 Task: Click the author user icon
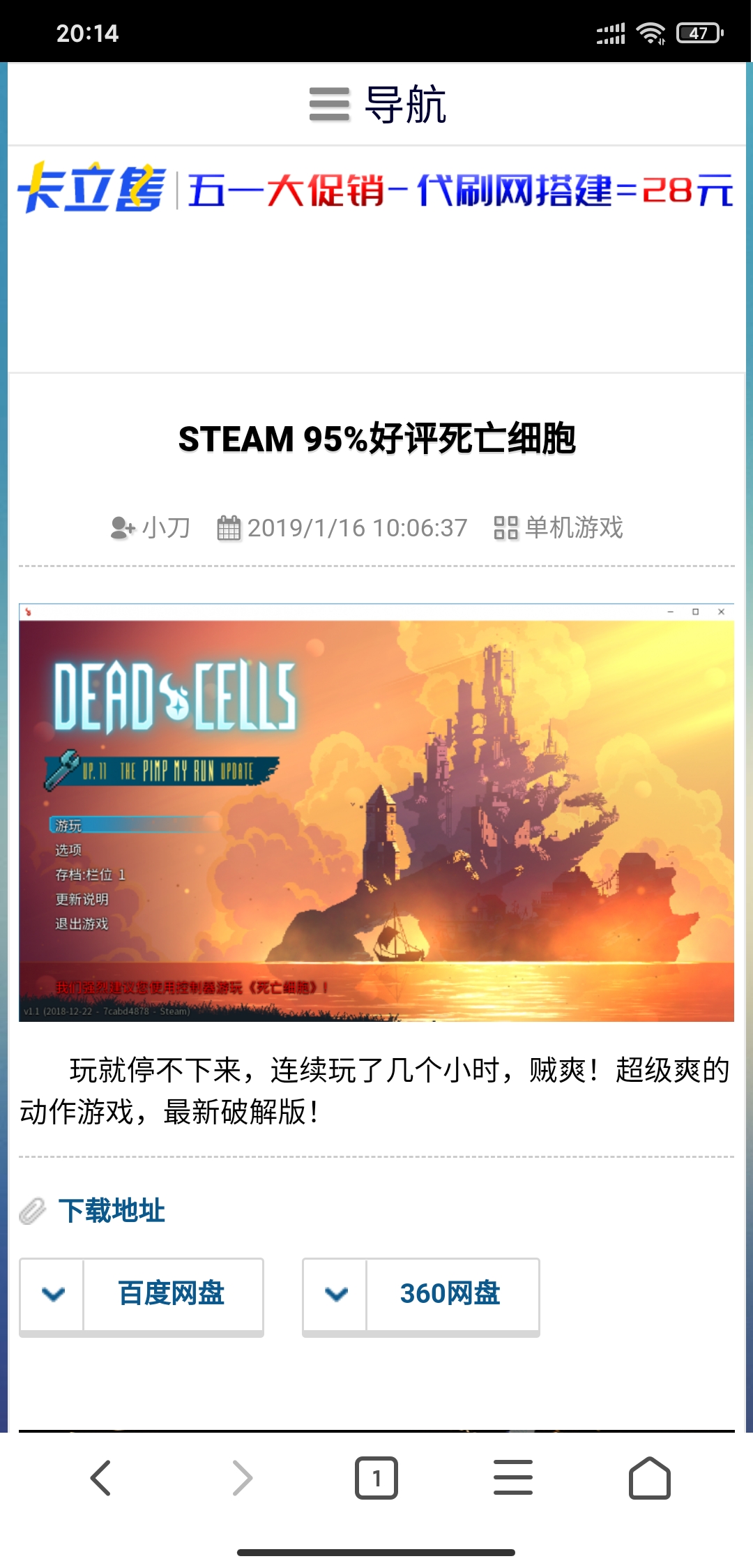coord(123,528)
